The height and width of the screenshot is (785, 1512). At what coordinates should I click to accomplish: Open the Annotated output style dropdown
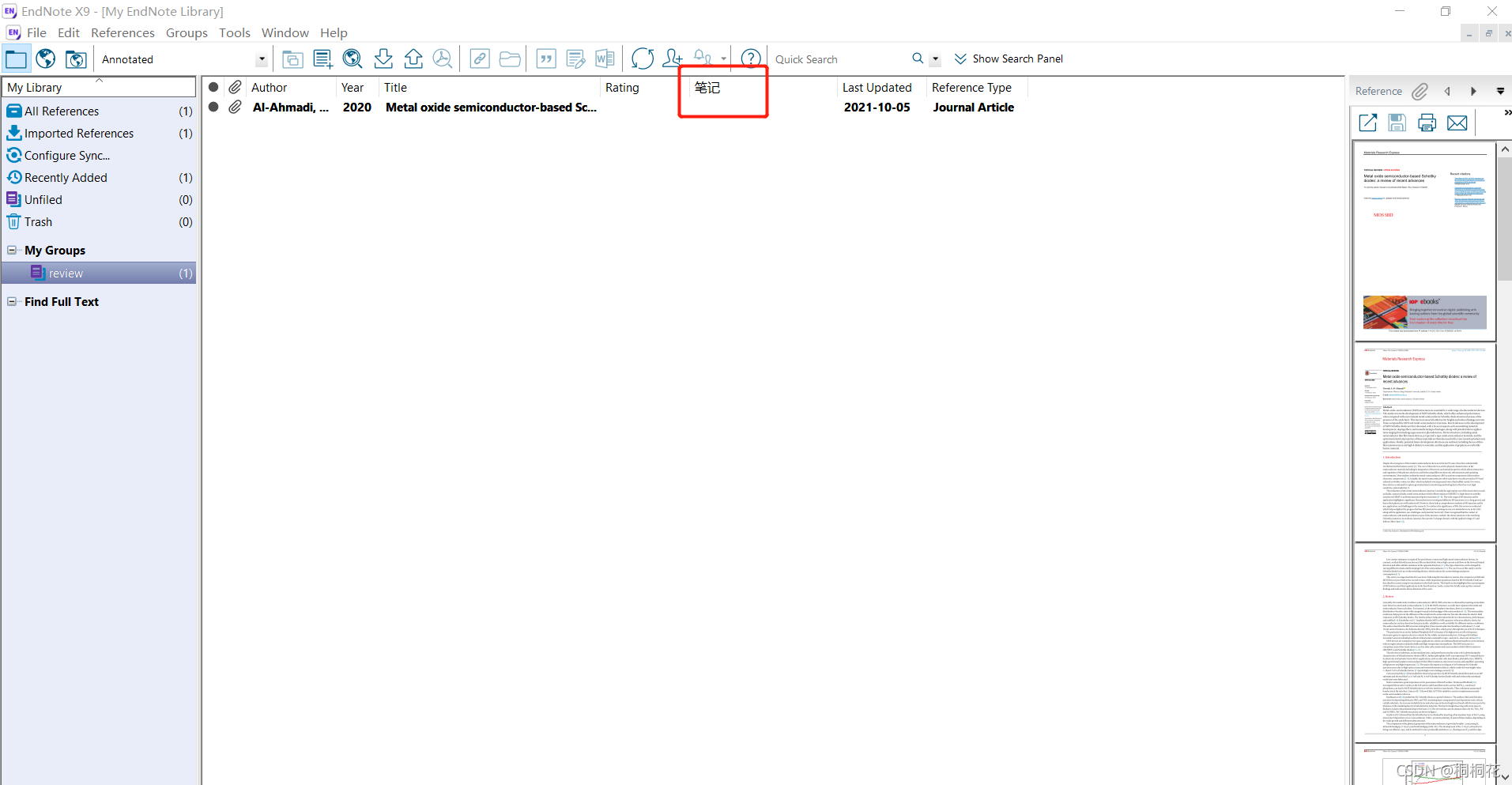261,58
